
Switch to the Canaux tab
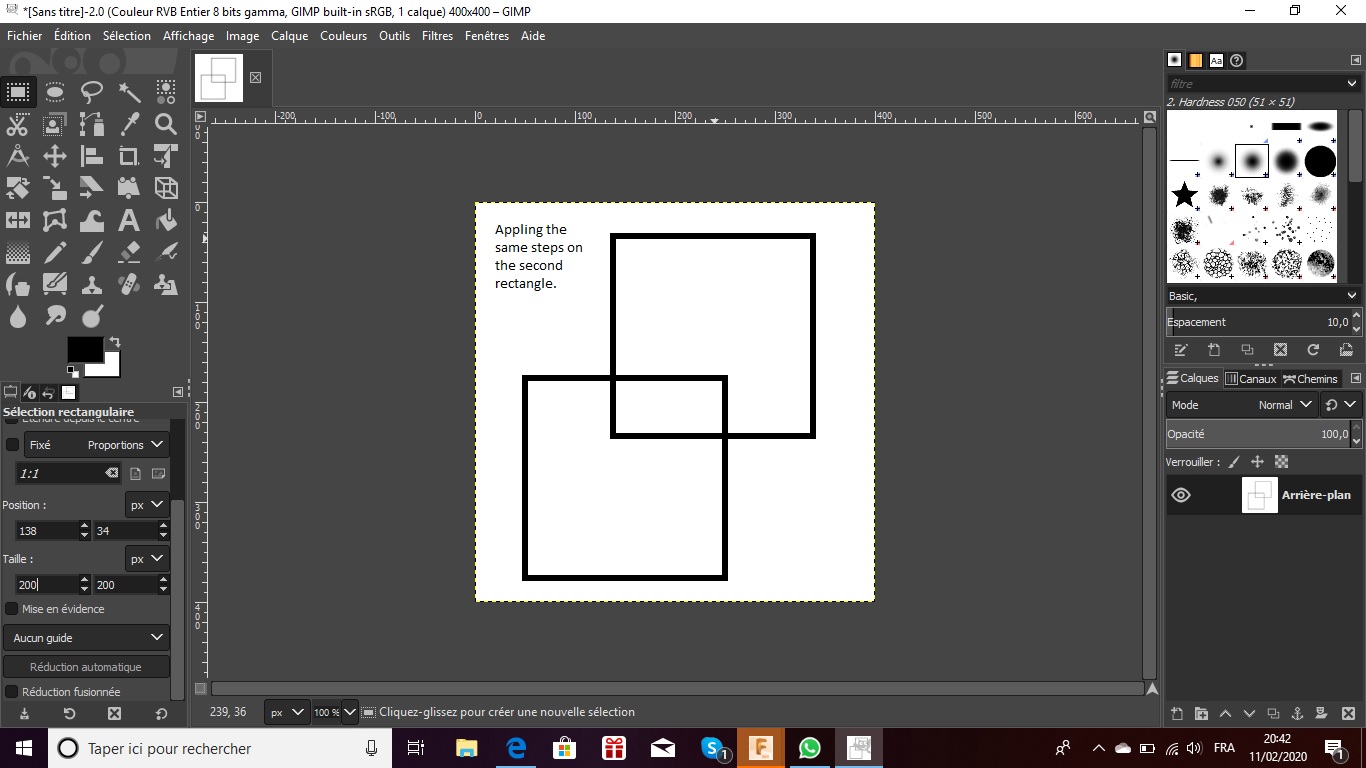point(1251,379)
